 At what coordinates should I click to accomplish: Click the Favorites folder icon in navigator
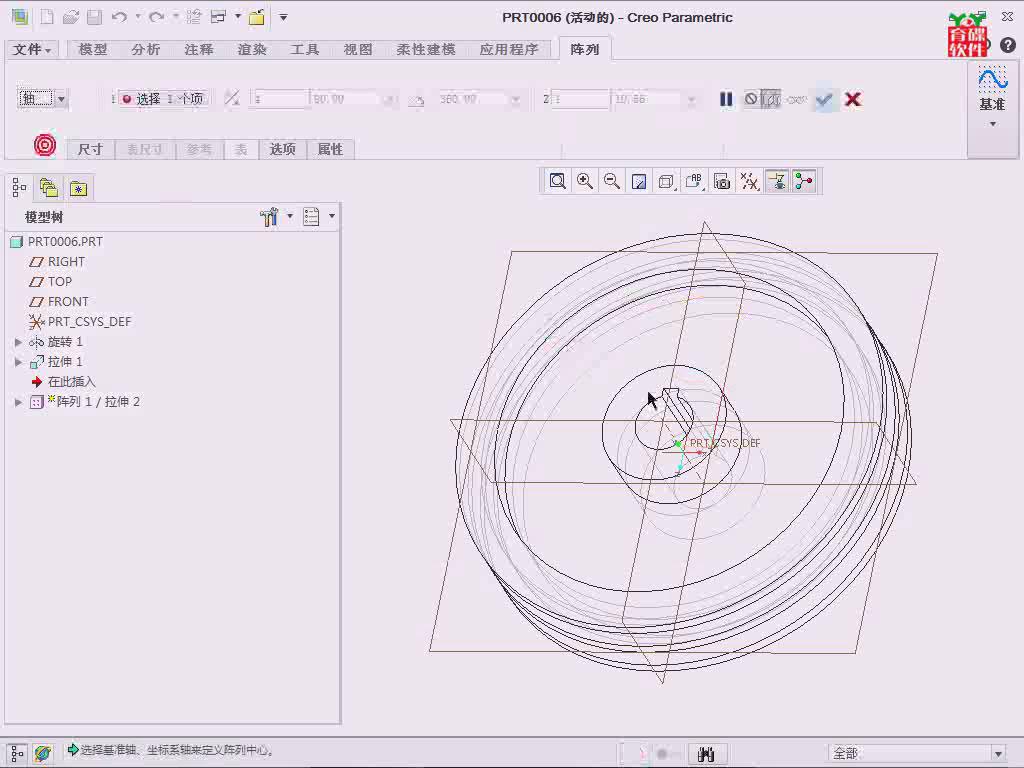coord(79,188)
